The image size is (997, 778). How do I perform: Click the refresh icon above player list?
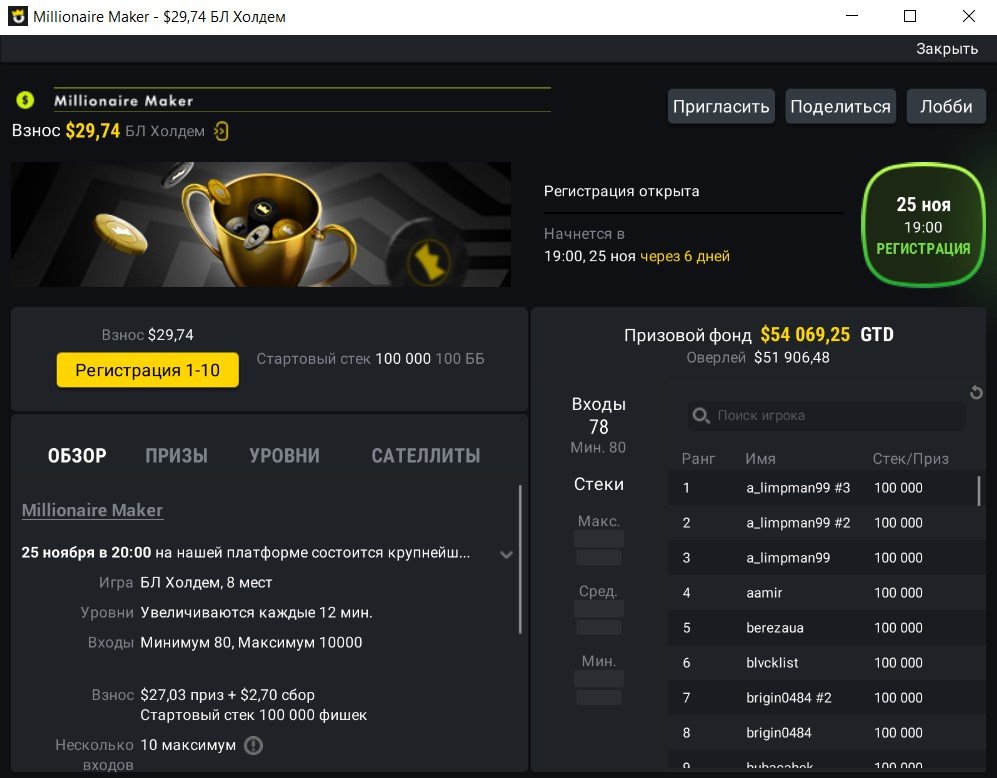point(976,393)
